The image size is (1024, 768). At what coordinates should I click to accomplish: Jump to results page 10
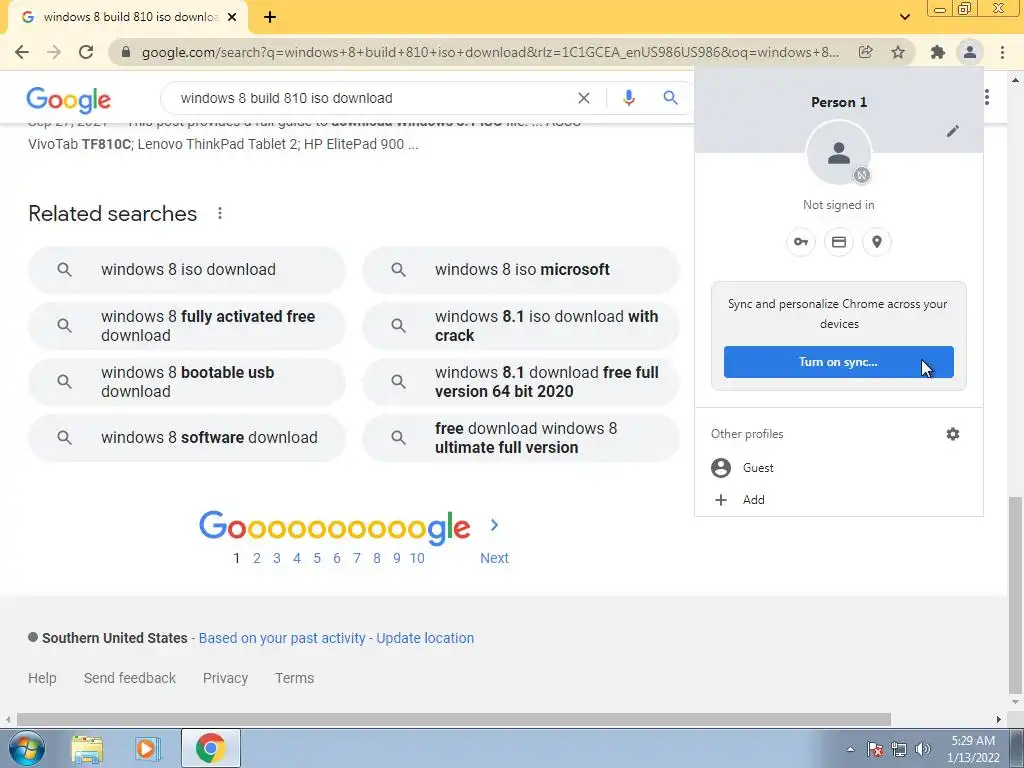point(417,558)
